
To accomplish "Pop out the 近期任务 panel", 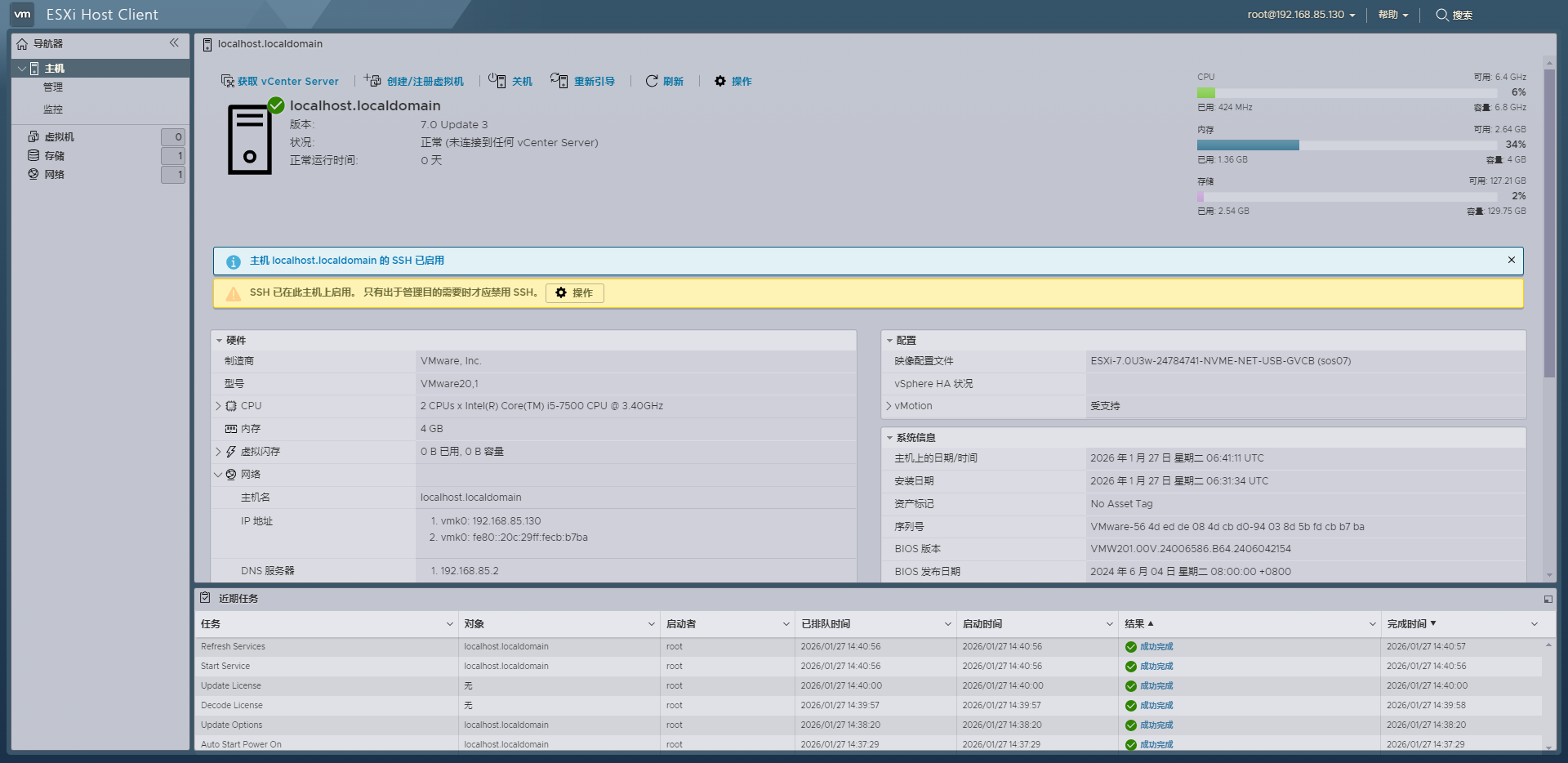I will (x=1548, y=599).
